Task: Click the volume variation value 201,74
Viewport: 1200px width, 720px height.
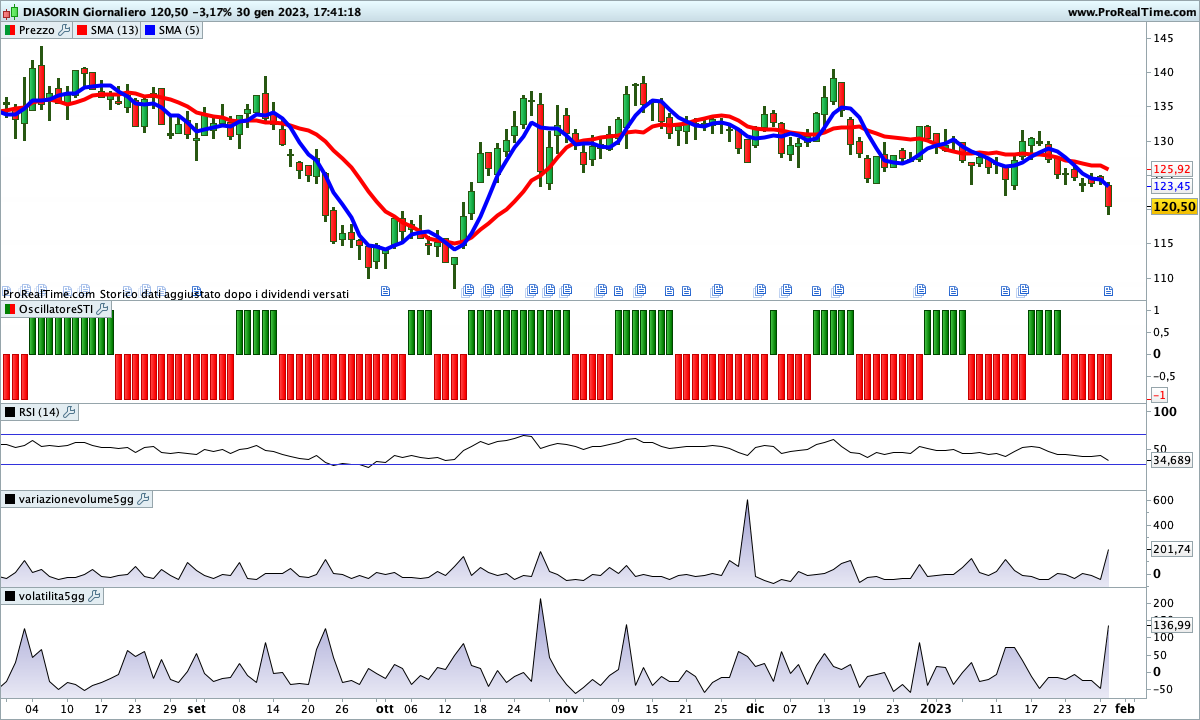Action: [1172, 549]
